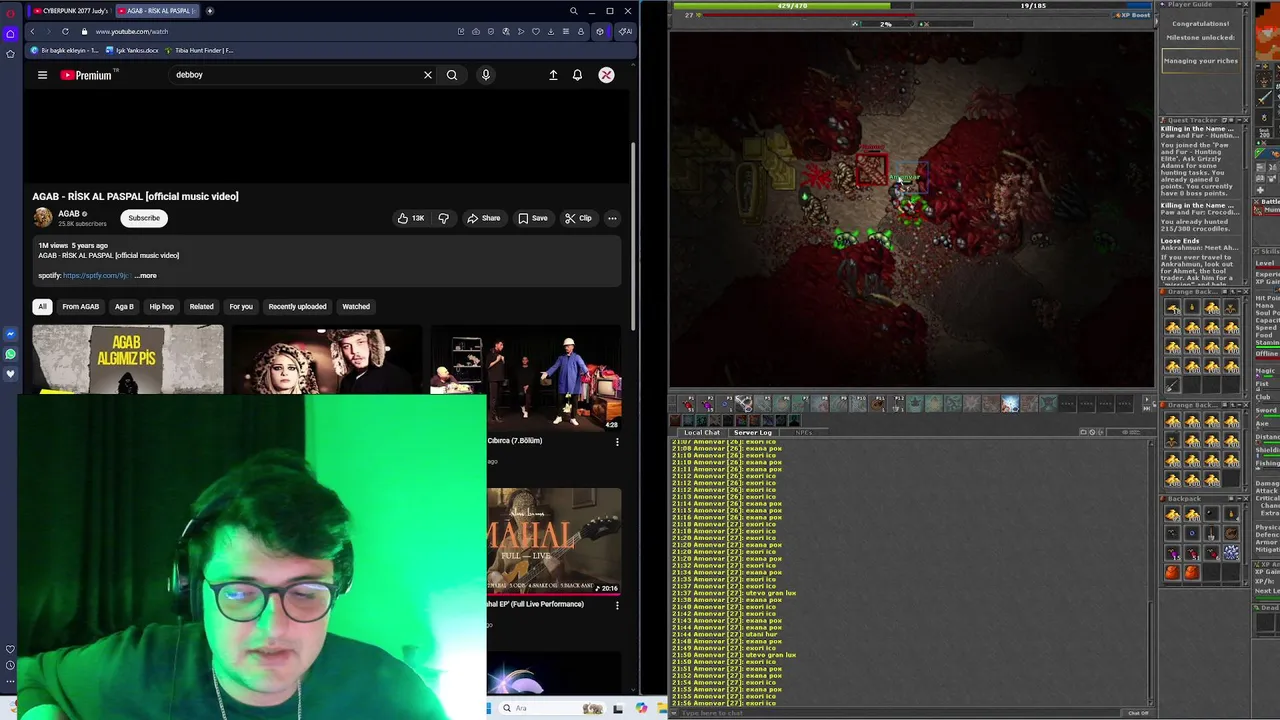The height and width of the screenshot is (720, 1280).
Task: Click the 'Managing your riches' milestone
Action: (x=1200, y=61)
